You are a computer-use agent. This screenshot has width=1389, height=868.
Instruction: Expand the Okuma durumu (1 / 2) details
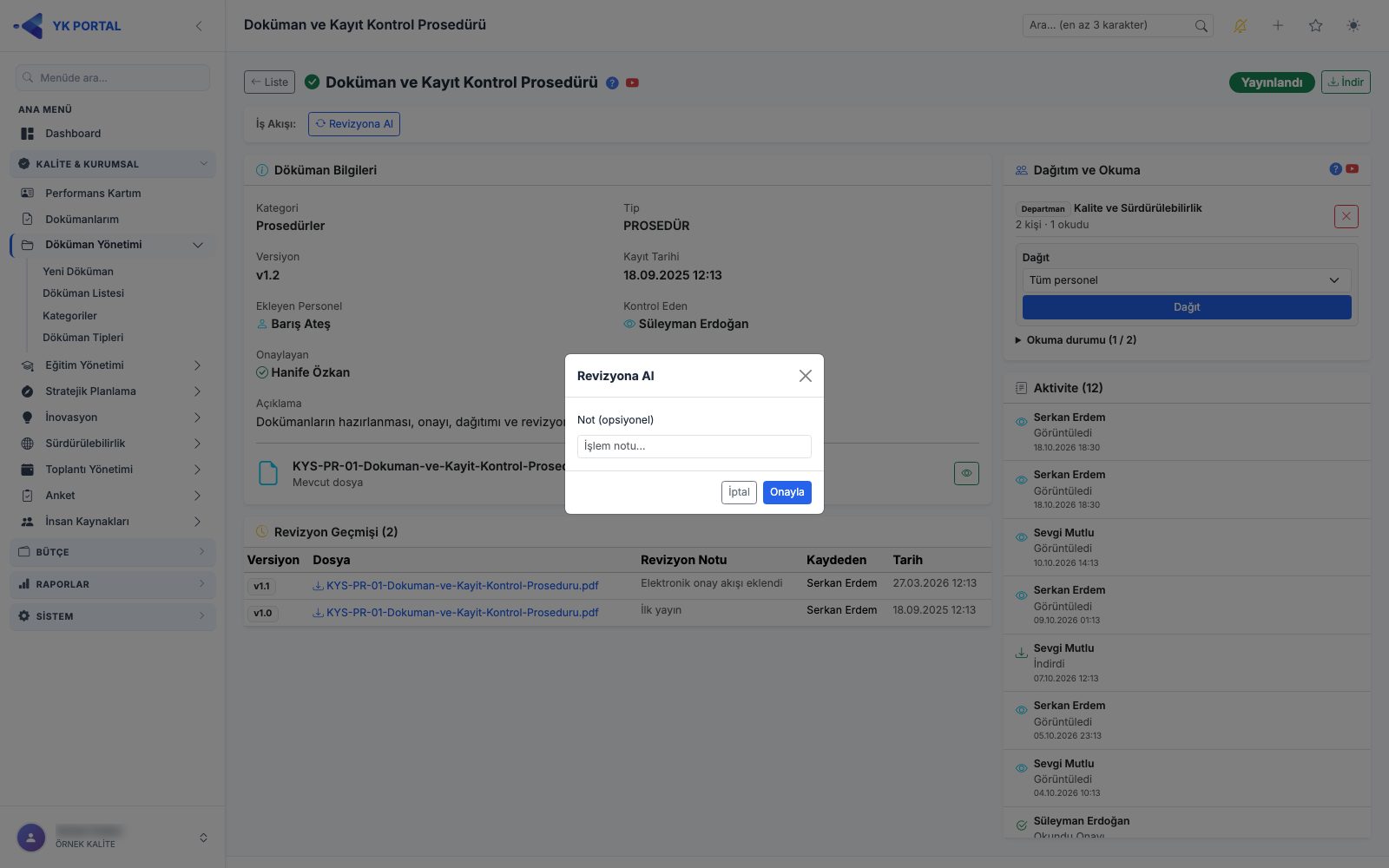(1076, 340)
